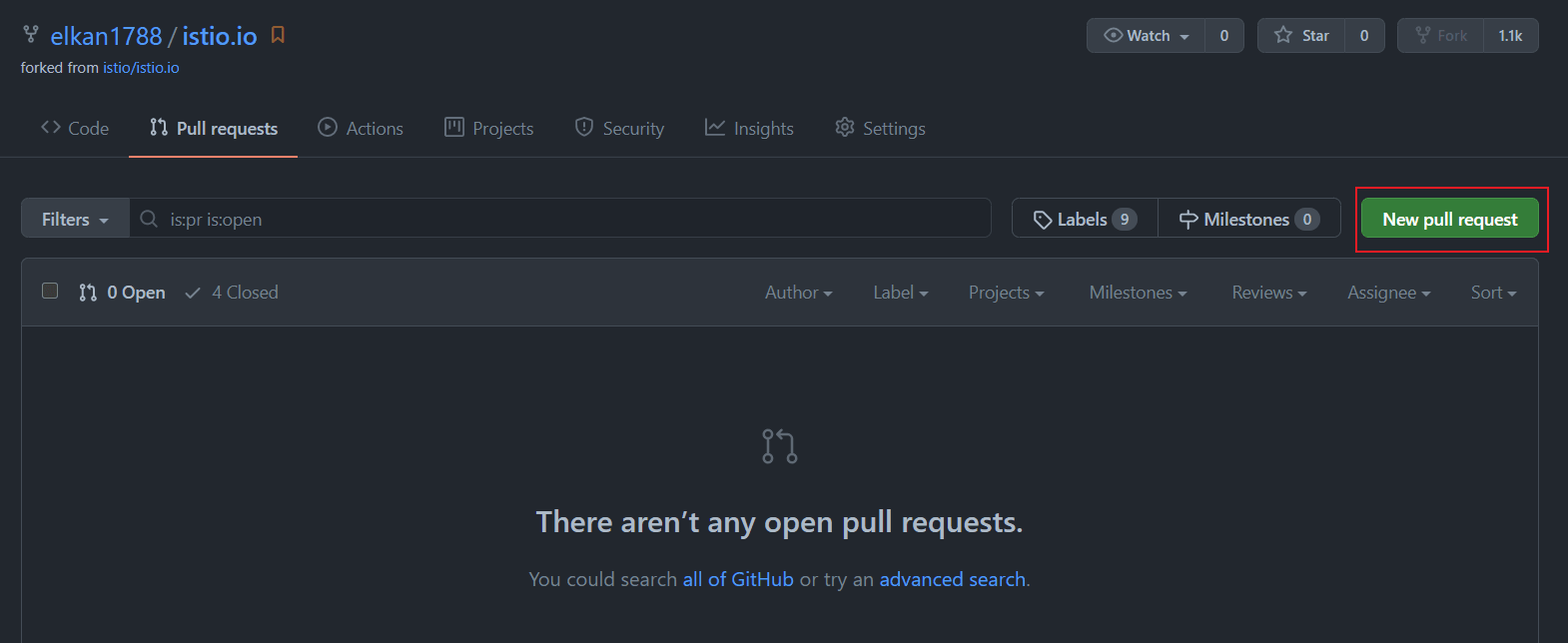Click the pull request icon in the tab bar
This screenshot has height=643, width=1568.
159,127
